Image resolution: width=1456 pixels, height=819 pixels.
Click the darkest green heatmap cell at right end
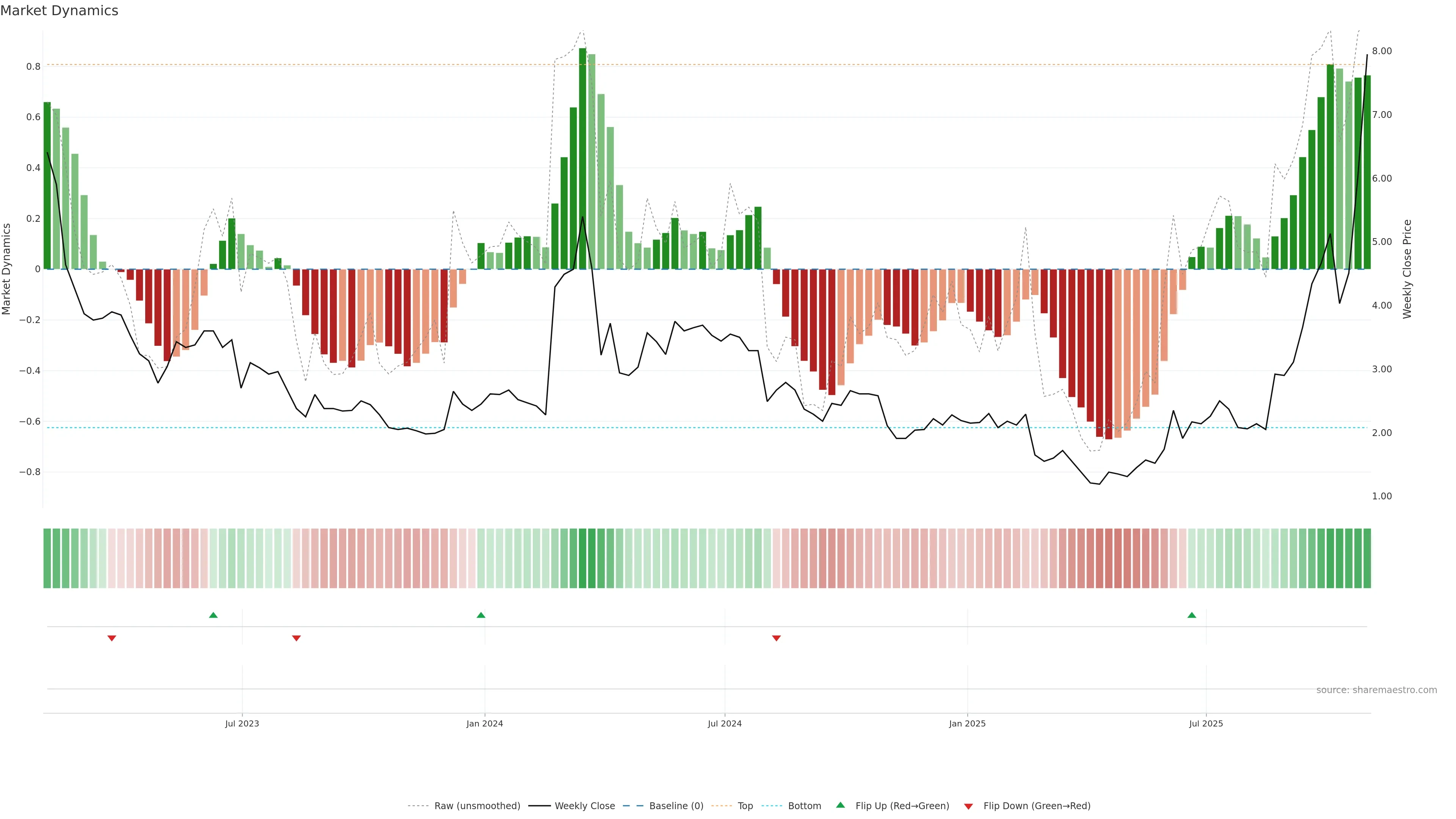click(x=1330, y=558)
